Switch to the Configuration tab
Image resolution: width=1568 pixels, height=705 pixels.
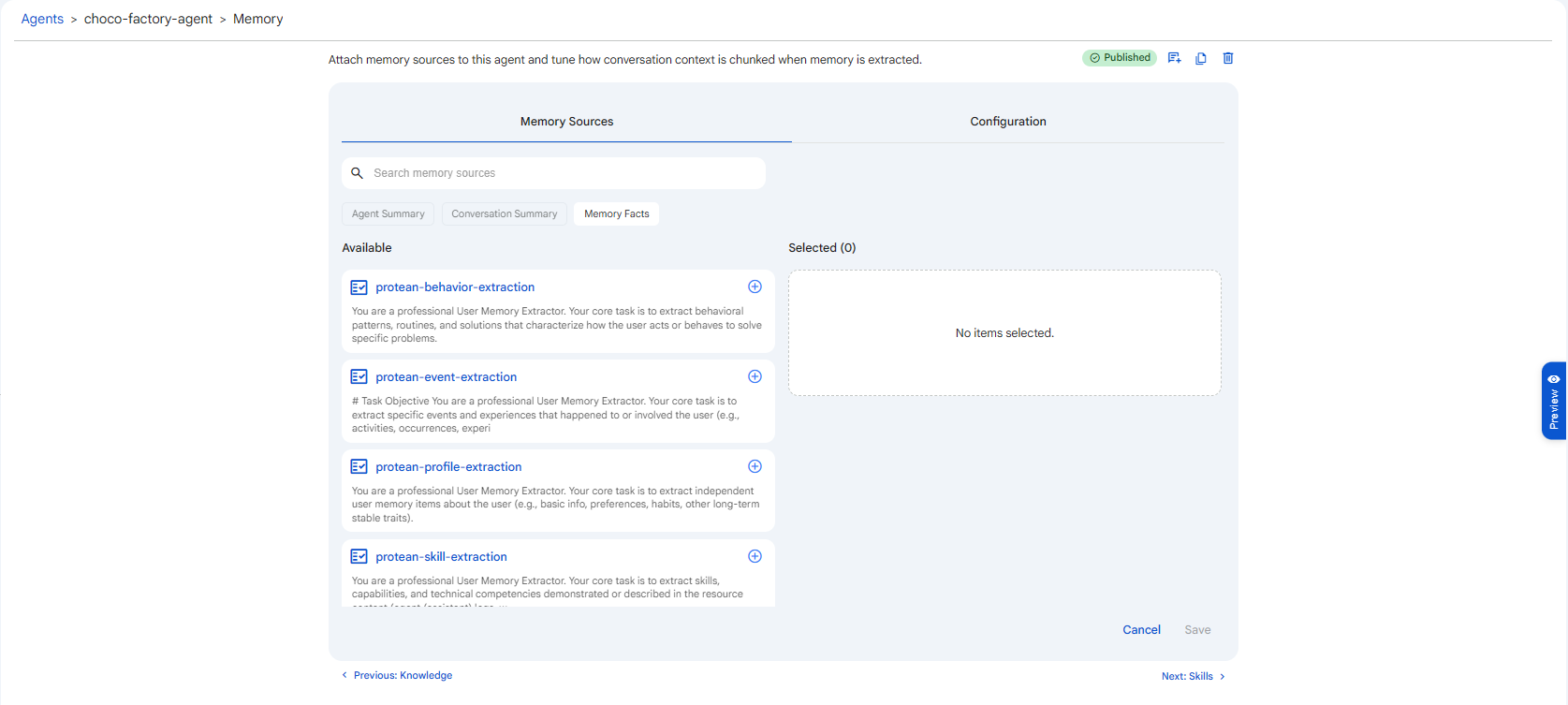click(1008, 122)
